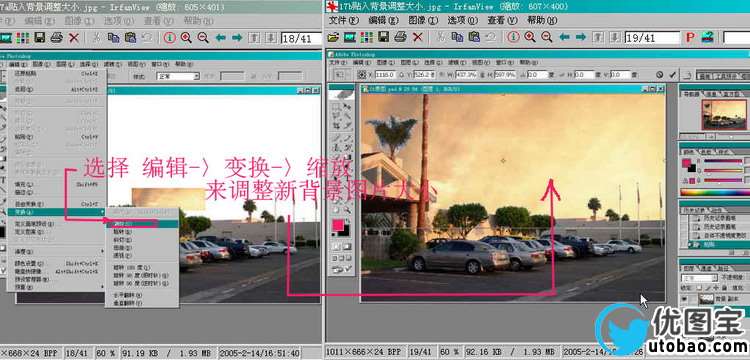This screenshot has width=750, height=360.
Task: Open layer blend mode dropdown in layers panel
Action: tap(699, 278)
